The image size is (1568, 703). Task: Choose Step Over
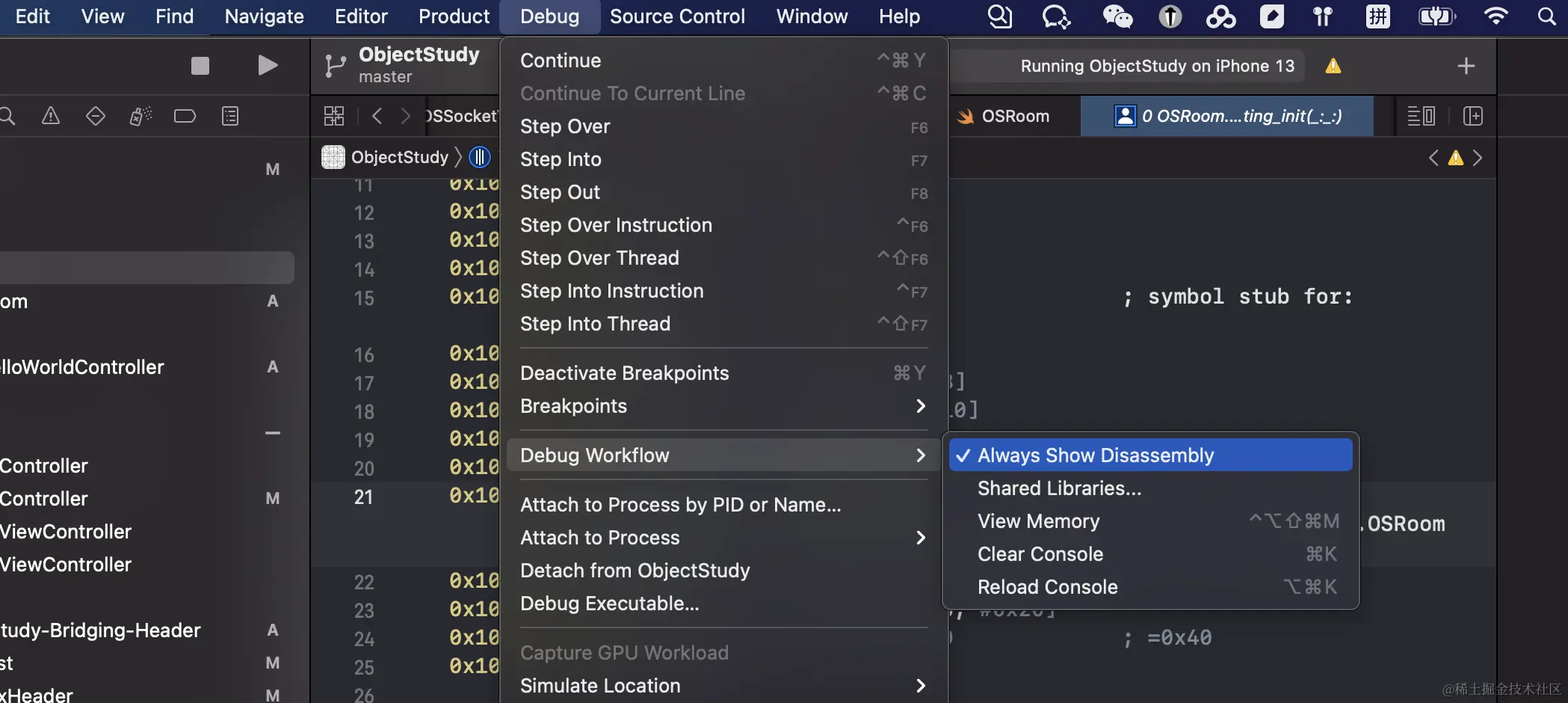tap(723, 126)
